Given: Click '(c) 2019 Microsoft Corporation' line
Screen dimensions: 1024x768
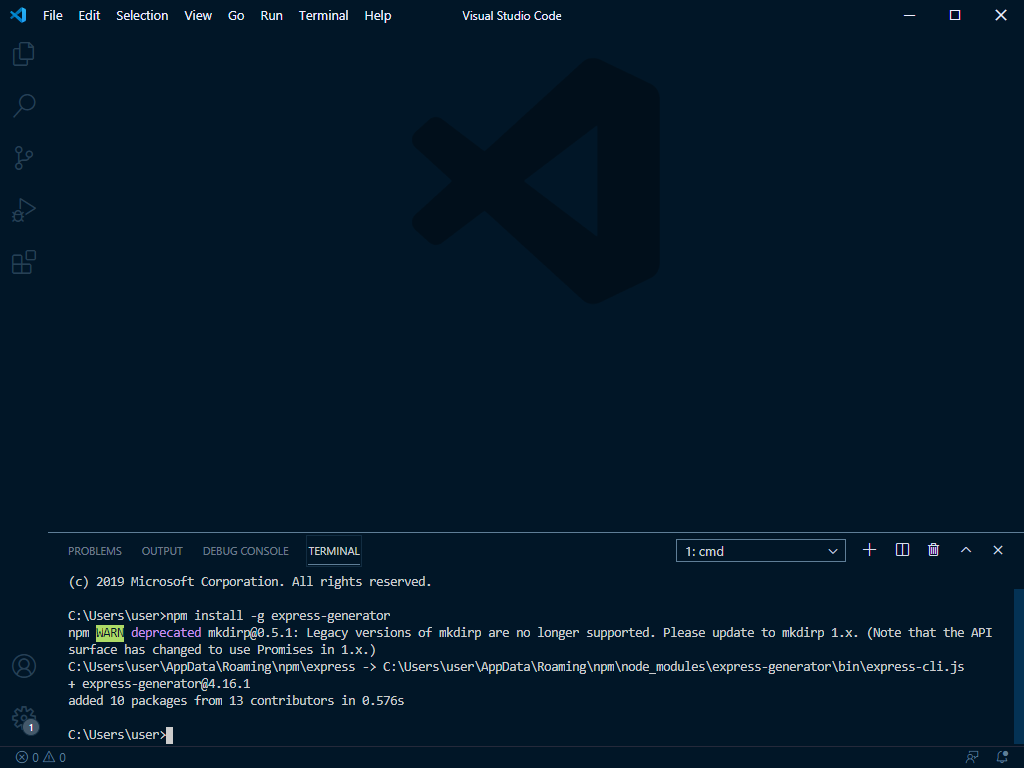Looking at the screenshot, I should click(249, 582).
